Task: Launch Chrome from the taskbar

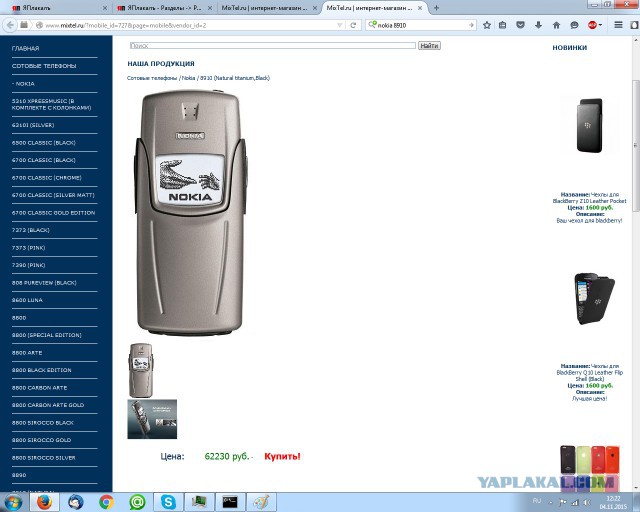Action: click(x=106, y=502)
